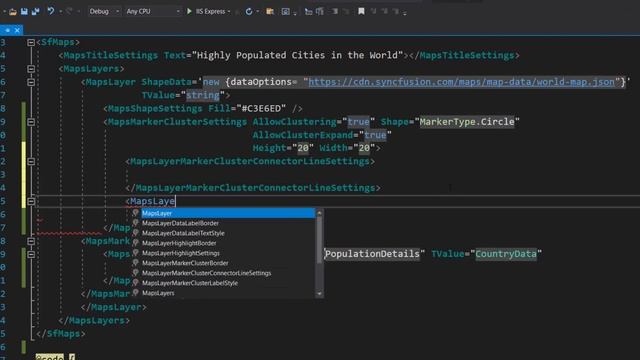Click the Uncomment selected lines icon
The height and width of the screenshot is (360, 640).
click(x=320, y=11)
